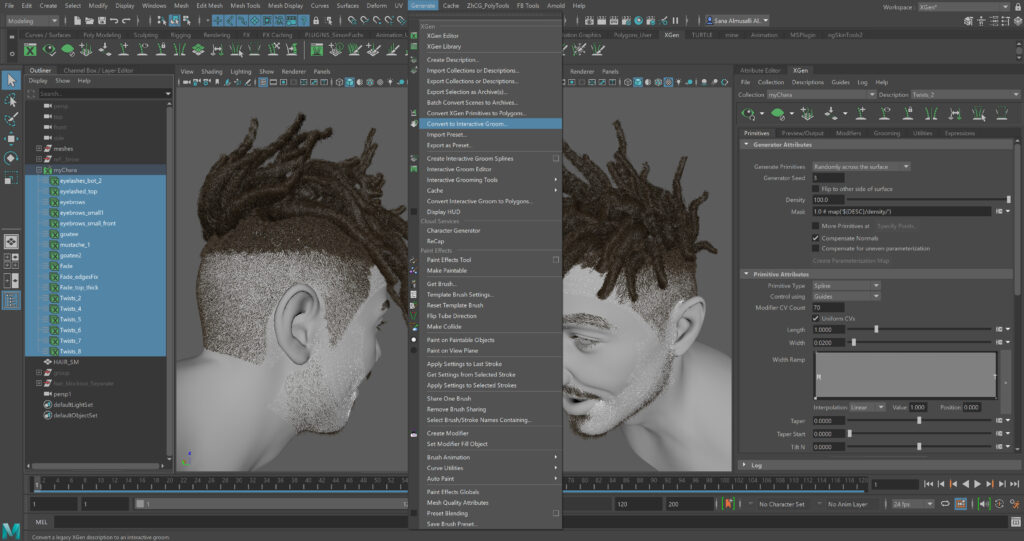Open Guides menu in XGen panel
Screen dimensions: 1024x541
click(x=840, y=82)
